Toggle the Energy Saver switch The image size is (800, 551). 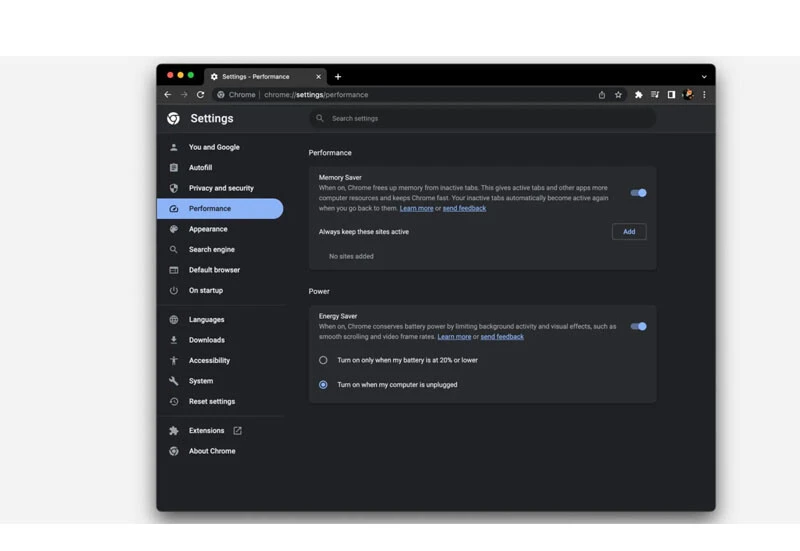point(638,327)
